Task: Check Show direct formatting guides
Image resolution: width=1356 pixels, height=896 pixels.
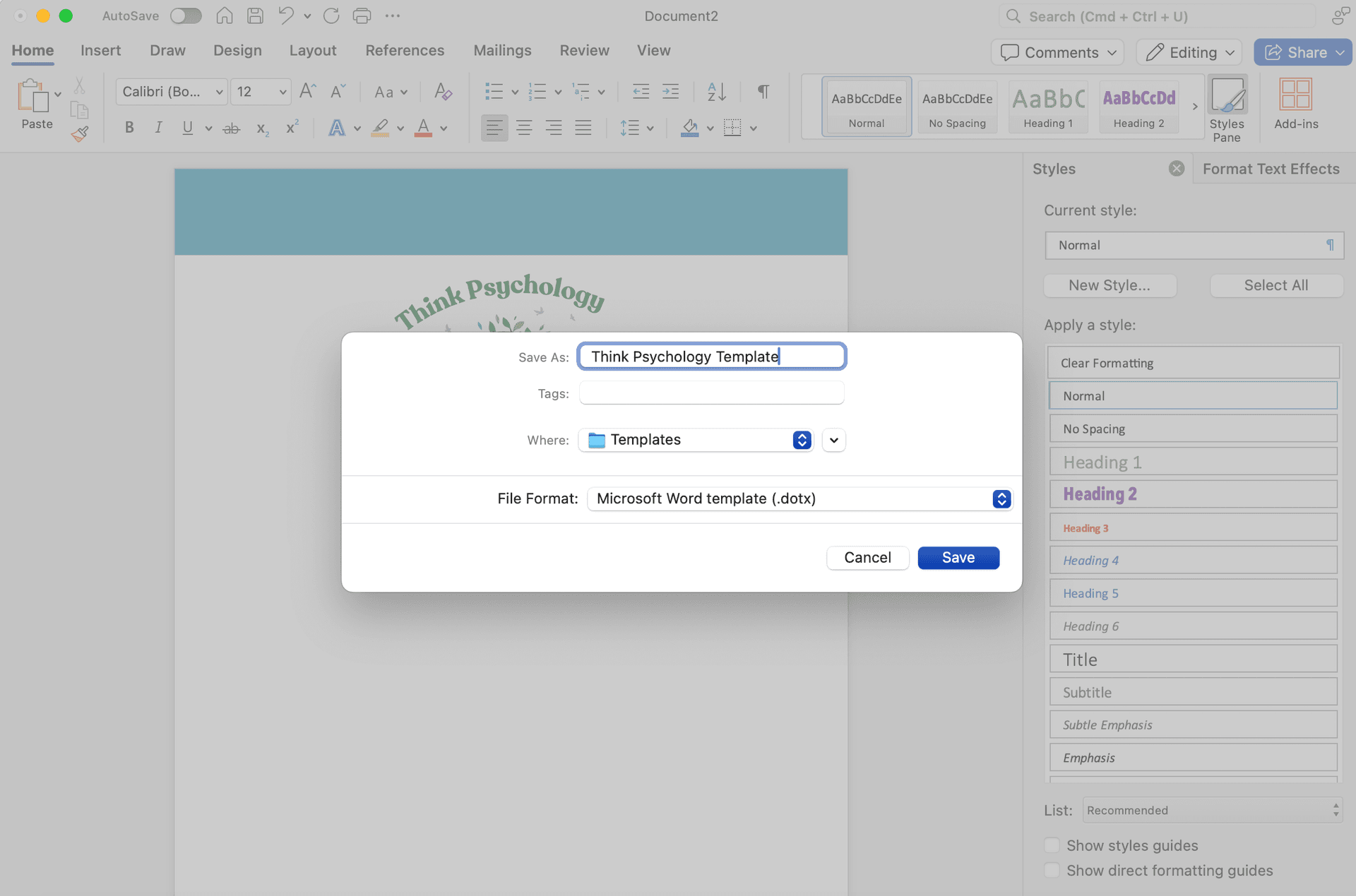Action: pos(1052,871)
